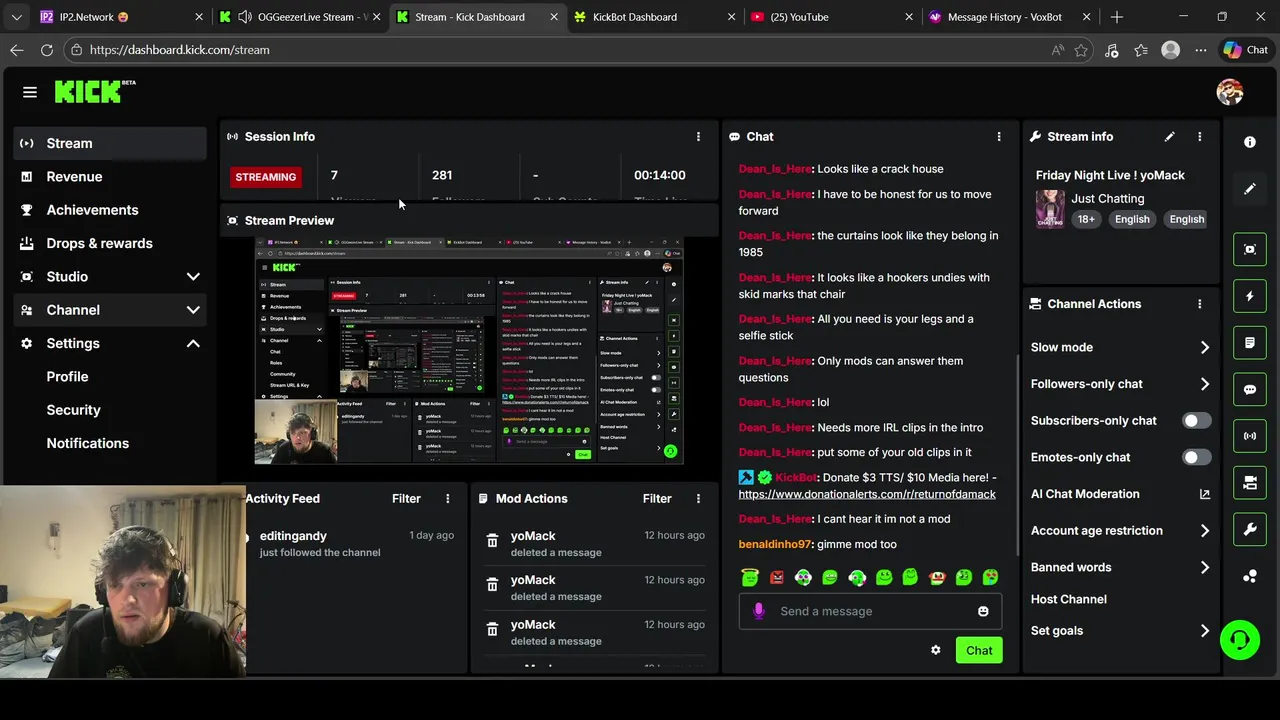Screen dimensions: 1280x720
Task: Go to Revenue page
Action: click(110, 177)
